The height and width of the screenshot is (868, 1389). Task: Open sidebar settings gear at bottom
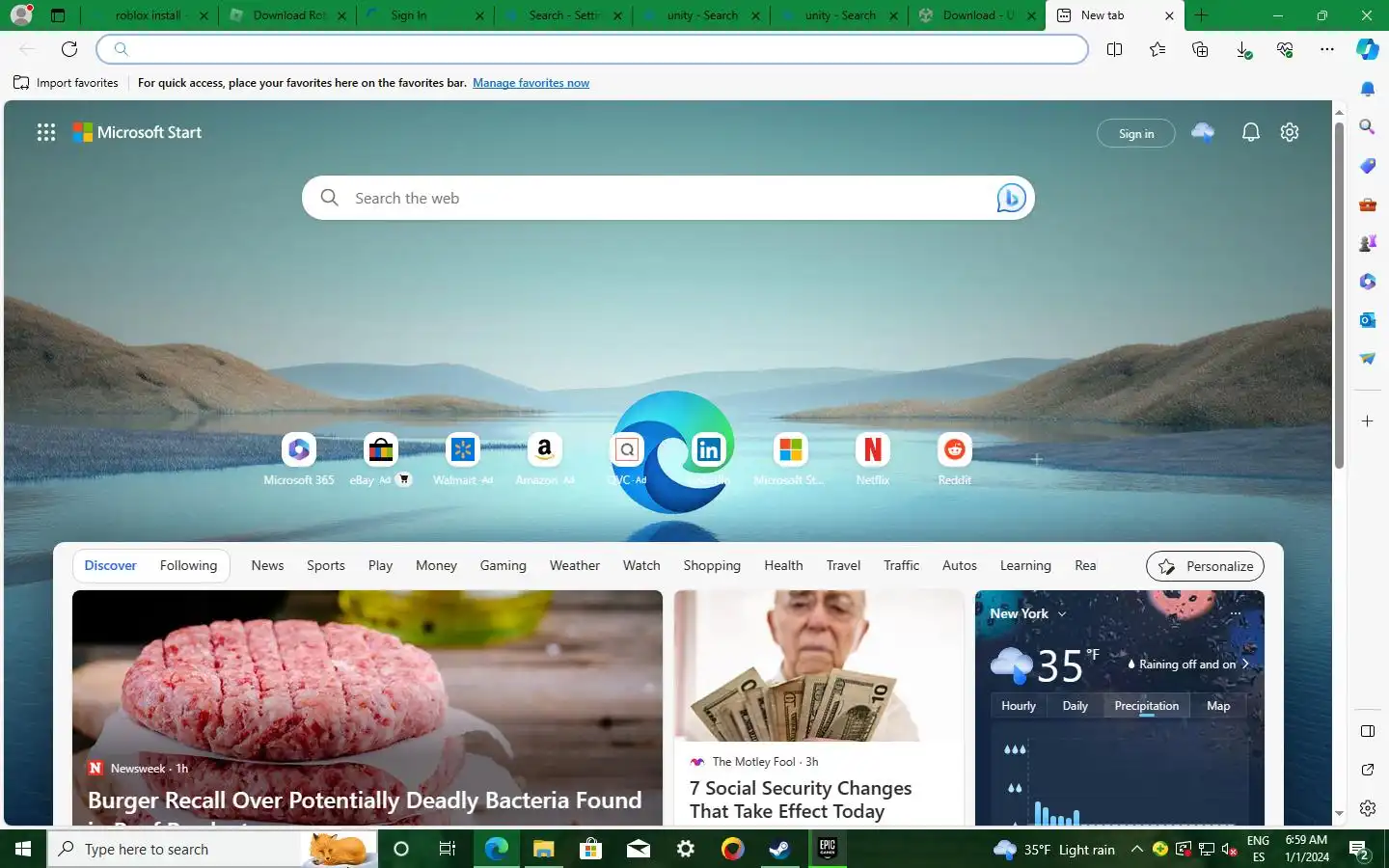[x=1367, y=808]
